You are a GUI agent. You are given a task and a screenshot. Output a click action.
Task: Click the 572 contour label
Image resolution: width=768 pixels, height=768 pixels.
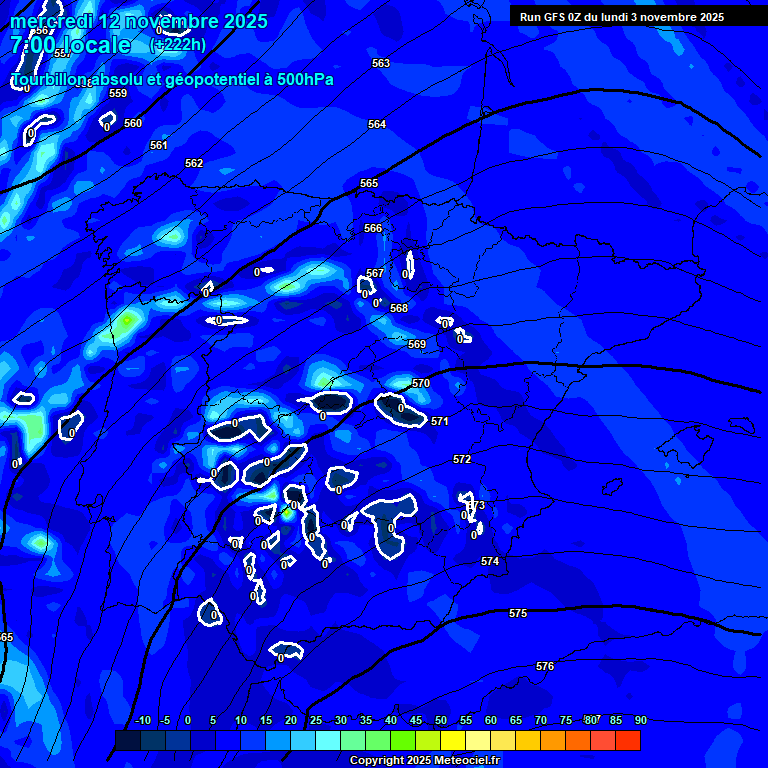(x=461, y=459)
